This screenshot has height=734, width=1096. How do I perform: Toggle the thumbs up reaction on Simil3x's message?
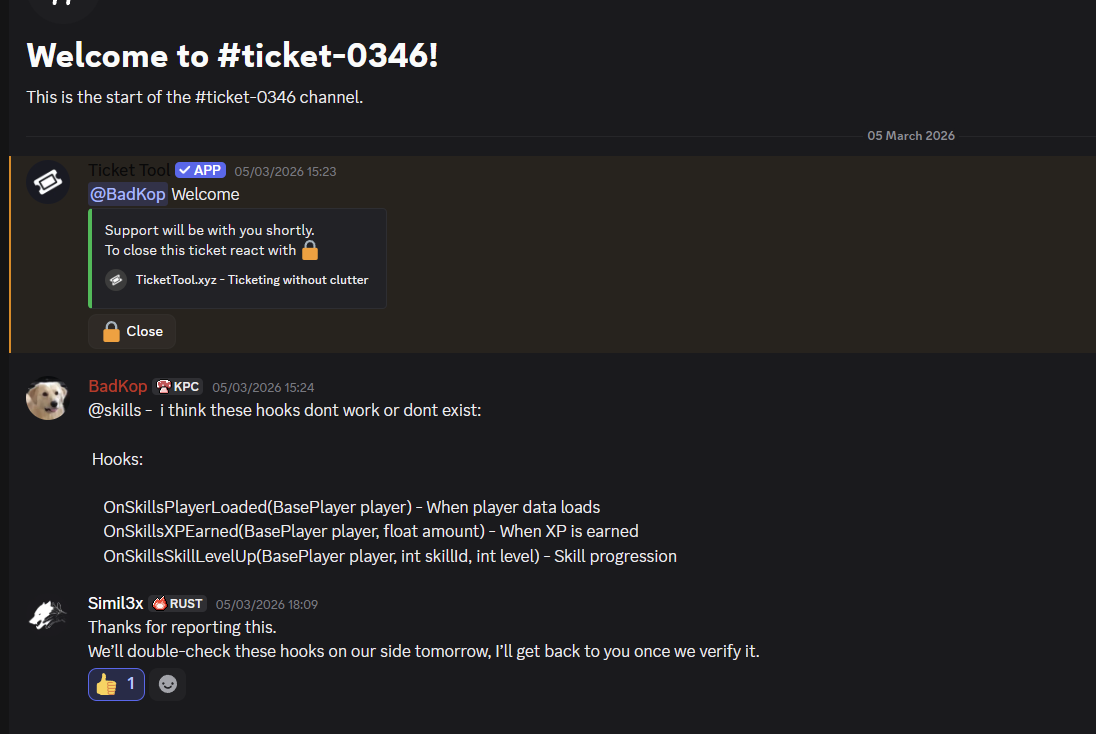(115, 684)
